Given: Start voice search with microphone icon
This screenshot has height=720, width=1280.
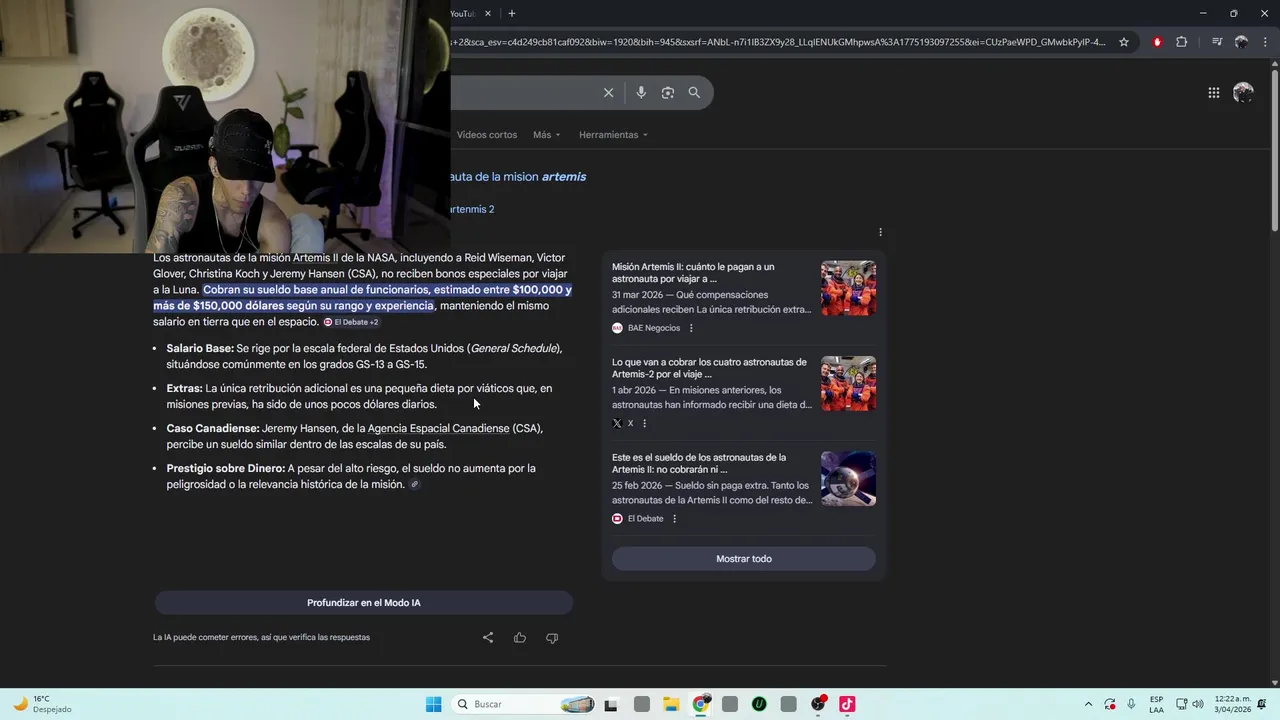Looking at the screenshot, I should point(641,92).
